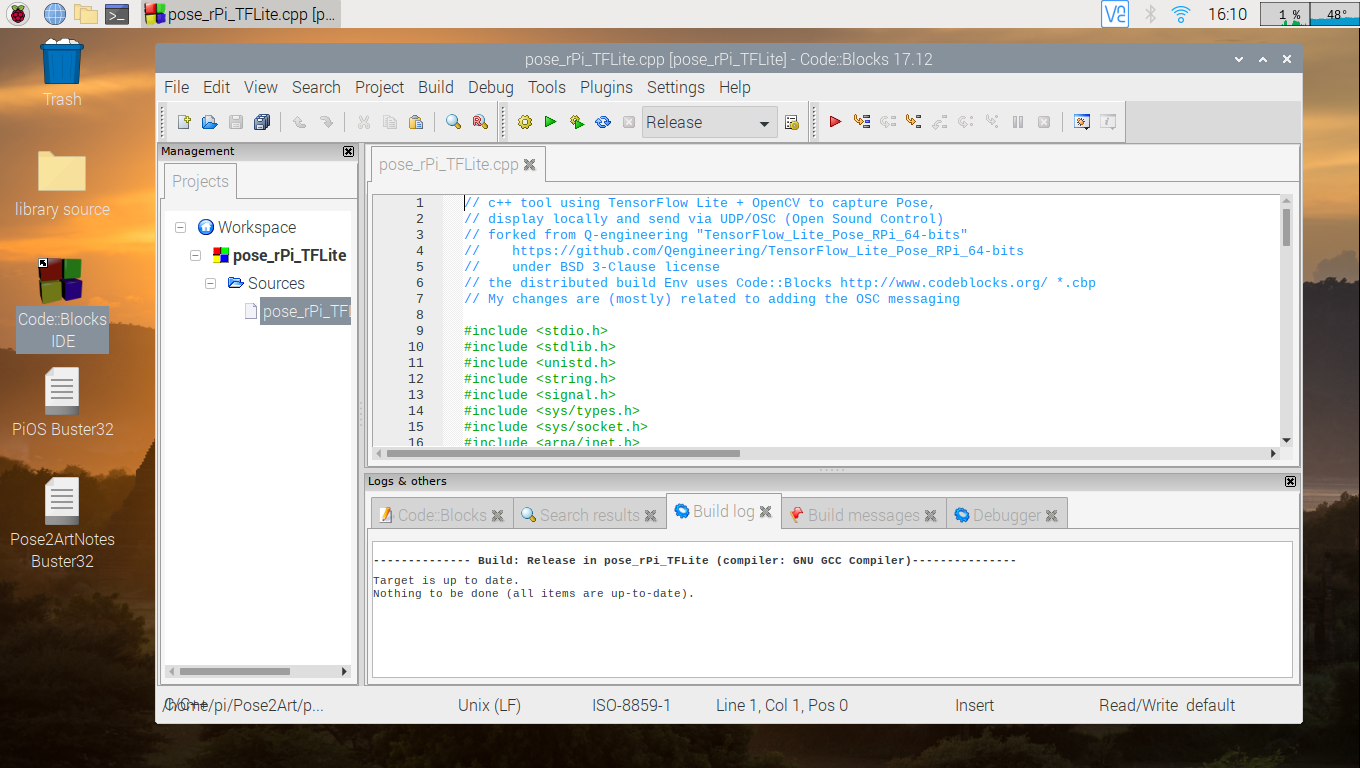Image resolution: width=1360 pixels, height=768 pixels.
Task: Open the Tools menu
Action: pos(547,87)
